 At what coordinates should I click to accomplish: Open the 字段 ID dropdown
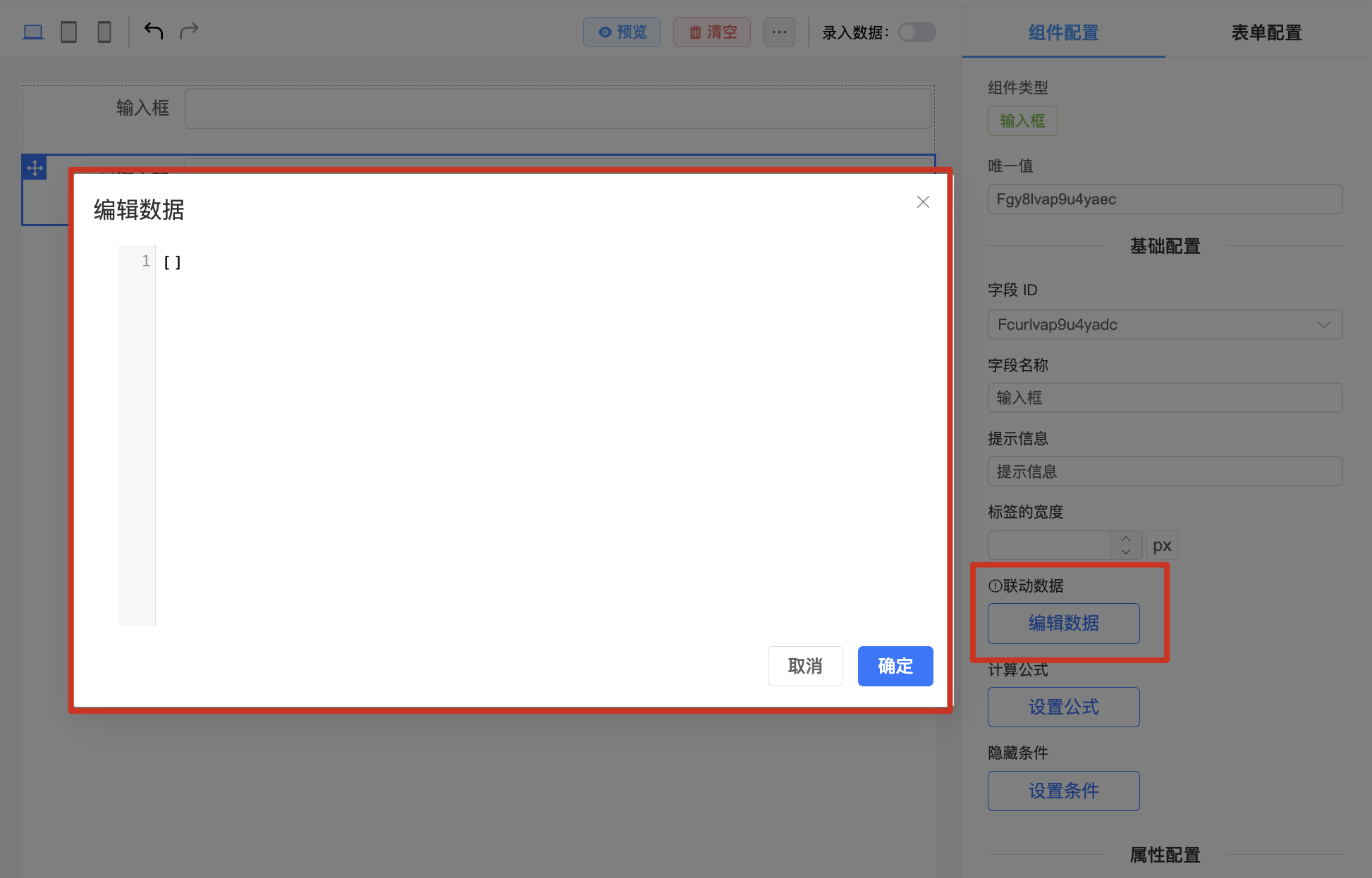tap(1324, 325)
